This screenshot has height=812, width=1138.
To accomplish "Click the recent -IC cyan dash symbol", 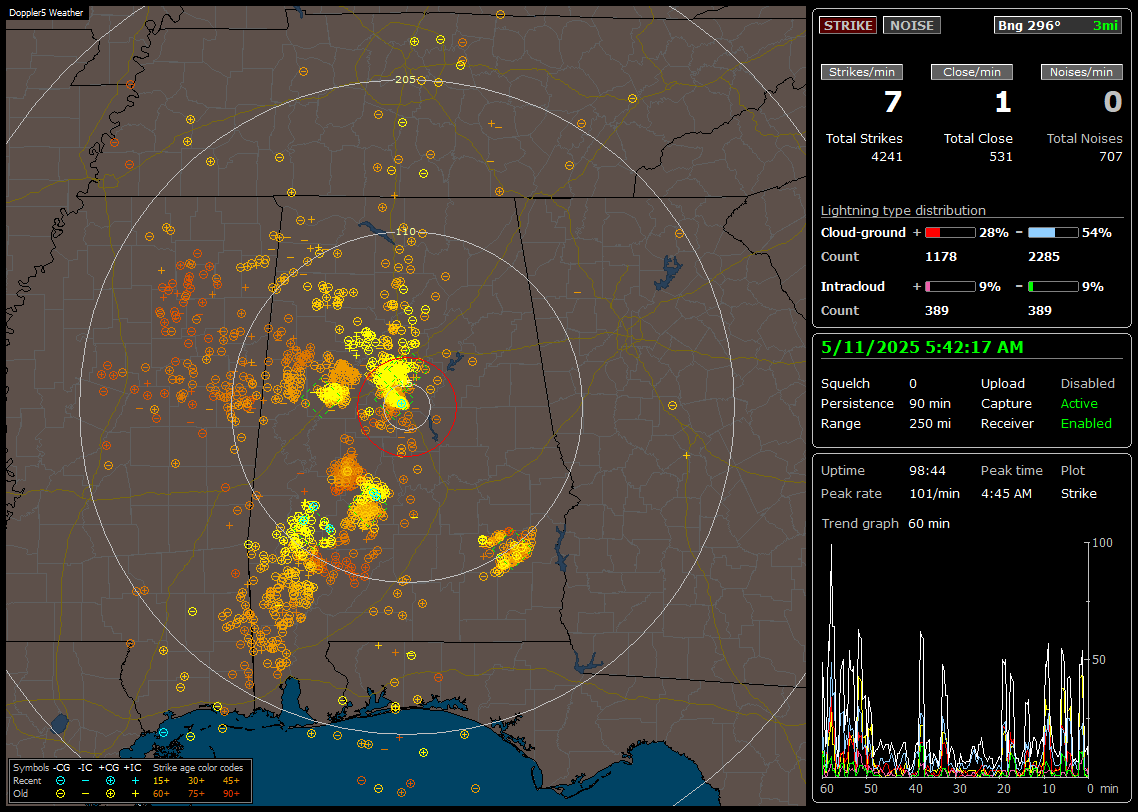I will tap(85, 781).
